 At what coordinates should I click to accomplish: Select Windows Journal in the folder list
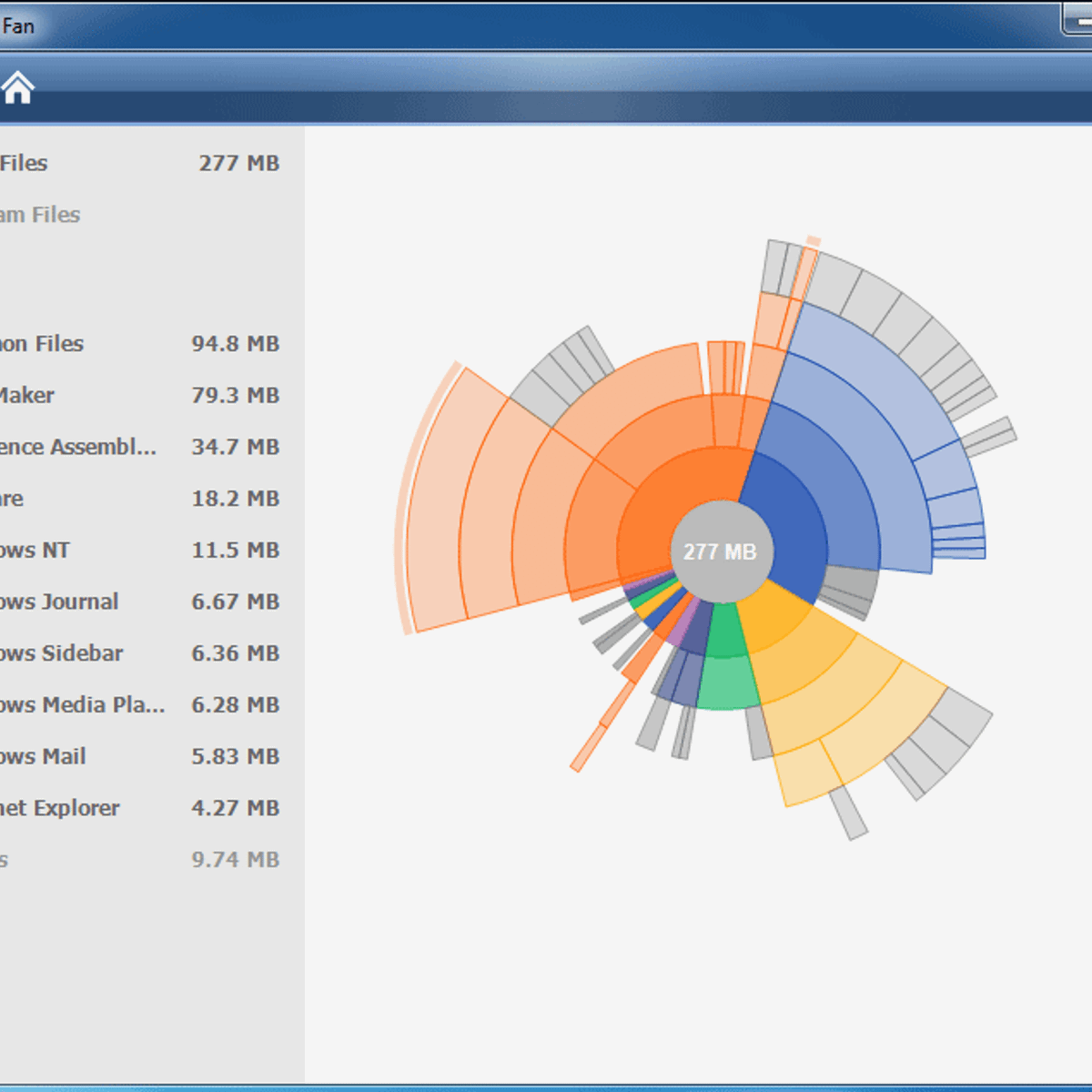point(136,602)
